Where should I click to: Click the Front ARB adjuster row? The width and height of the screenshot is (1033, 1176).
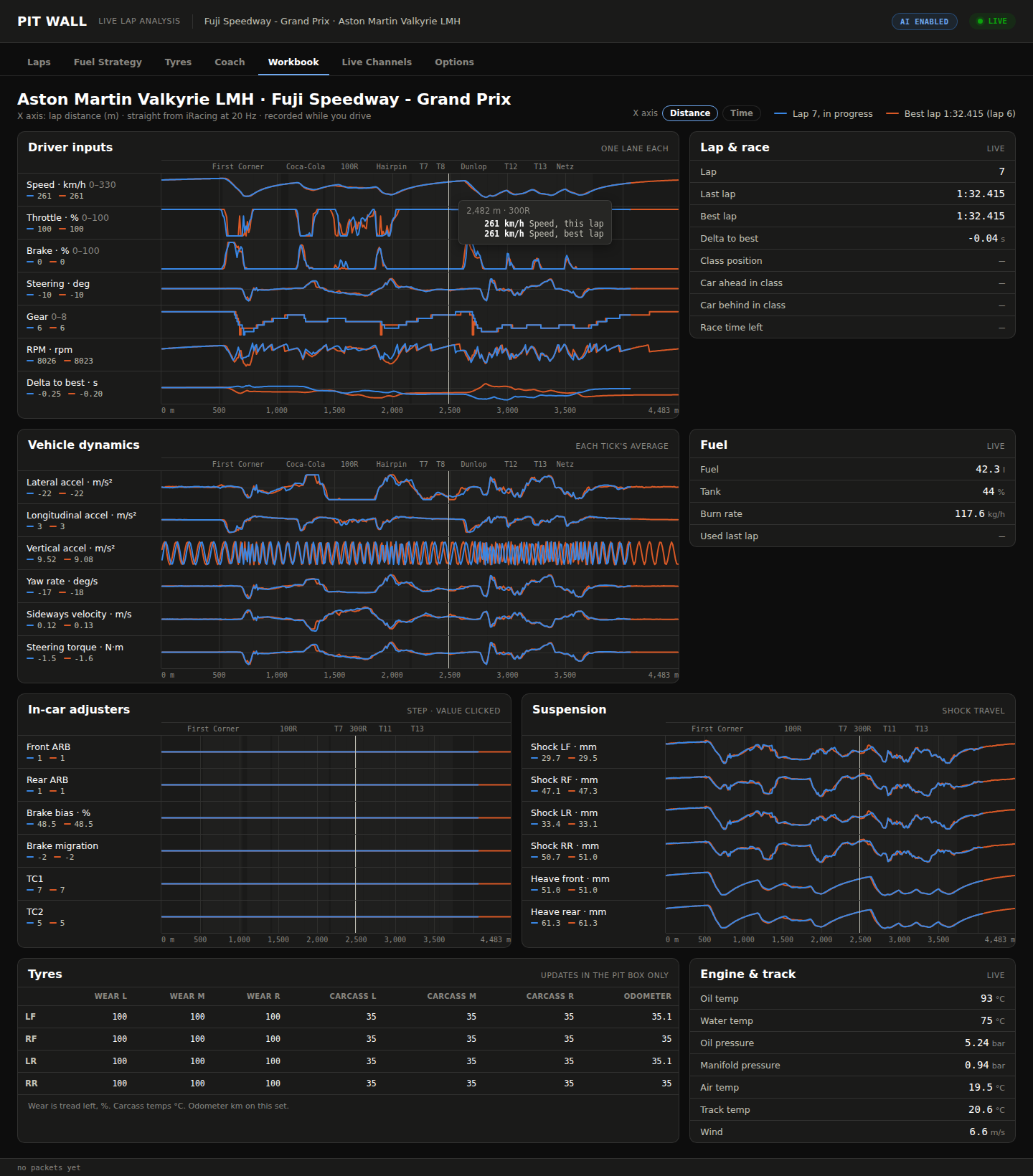[x=264, y=752]
